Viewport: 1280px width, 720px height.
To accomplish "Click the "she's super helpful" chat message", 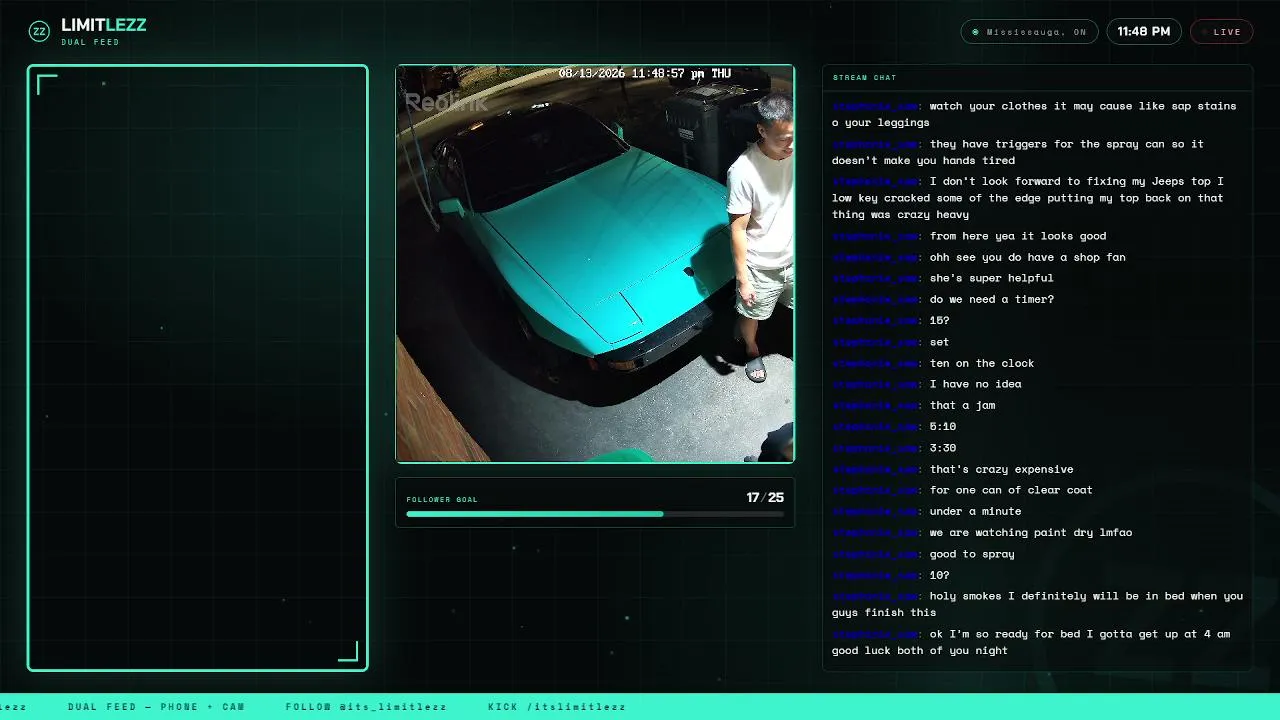I will point(1037,278).
